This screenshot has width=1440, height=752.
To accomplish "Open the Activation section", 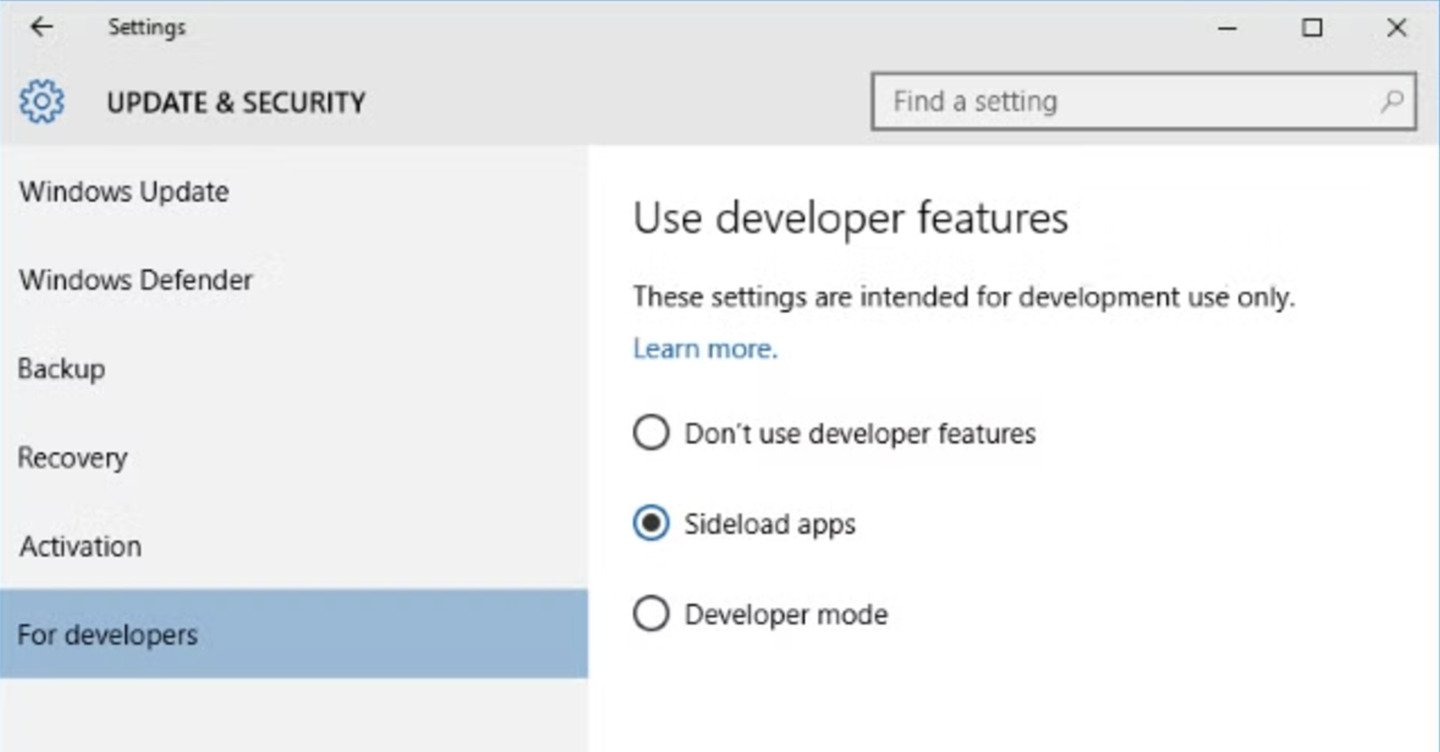I will 294,546.
